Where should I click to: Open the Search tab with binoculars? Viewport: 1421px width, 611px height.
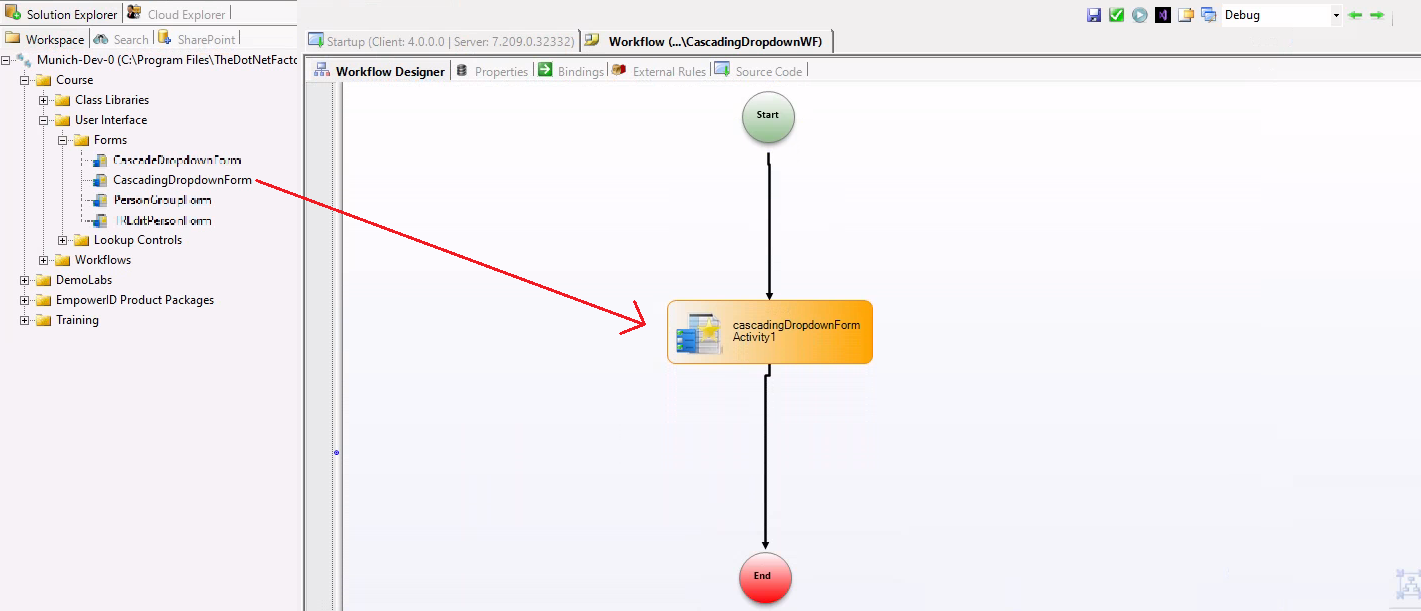coord(121,39)
